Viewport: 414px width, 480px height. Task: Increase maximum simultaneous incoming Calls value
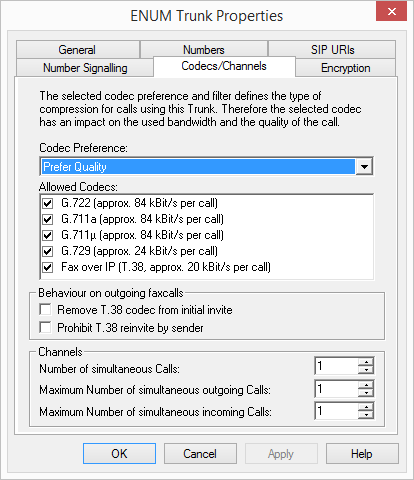coord(366,407)
